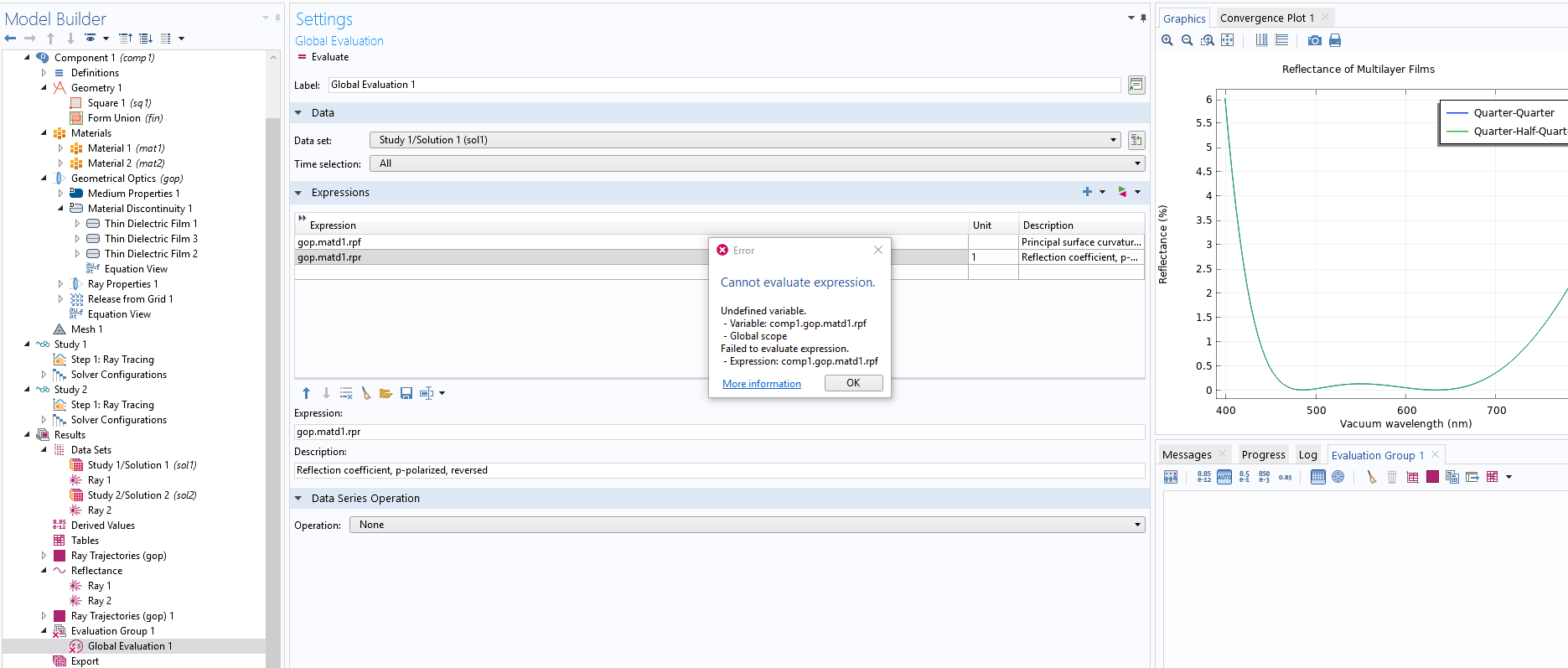1568x668 pixels.
Task: Click the Zoom In icon in Graphics toolbar
Action: pyautogui.click(x=1167, y=40)
